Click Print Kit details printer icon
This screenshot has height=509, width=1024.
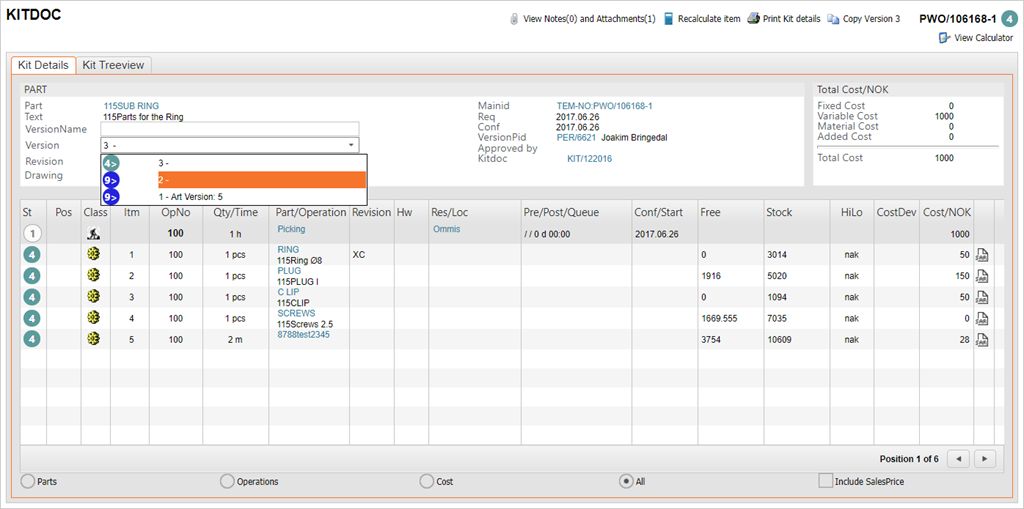point(753,19)
